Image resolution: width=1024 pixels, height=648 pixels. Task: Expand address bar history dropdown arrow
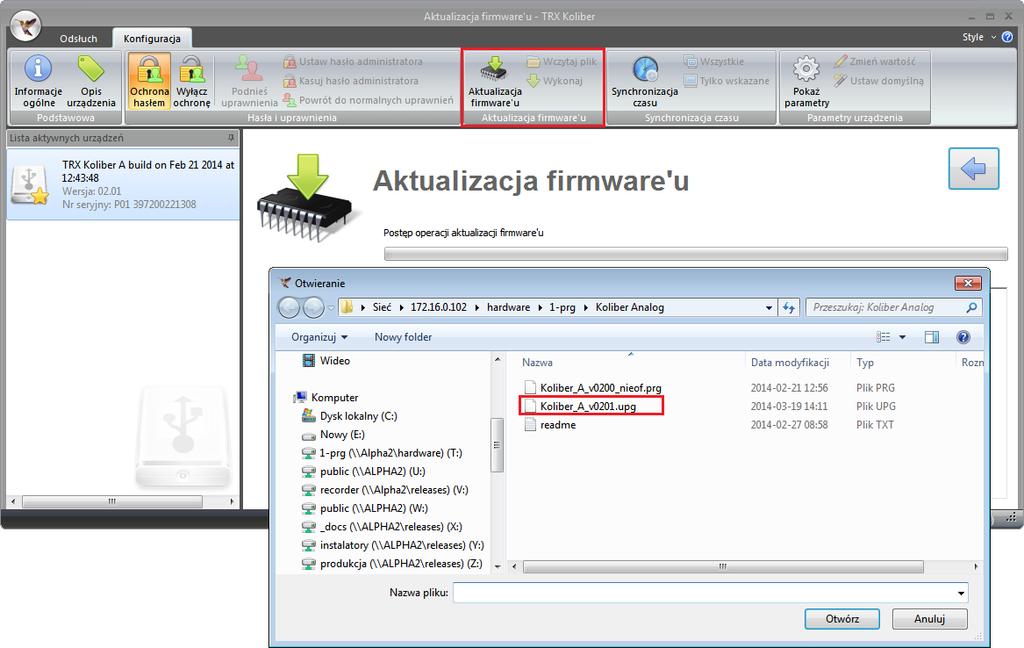tap(769, 308)
